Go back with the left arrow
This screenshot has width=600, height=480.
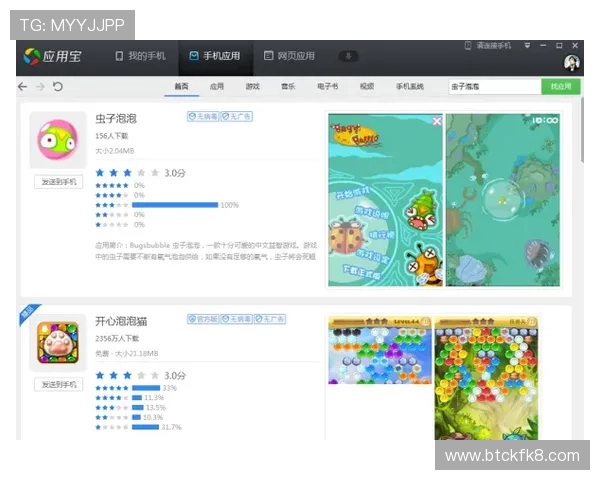(23, 87)
